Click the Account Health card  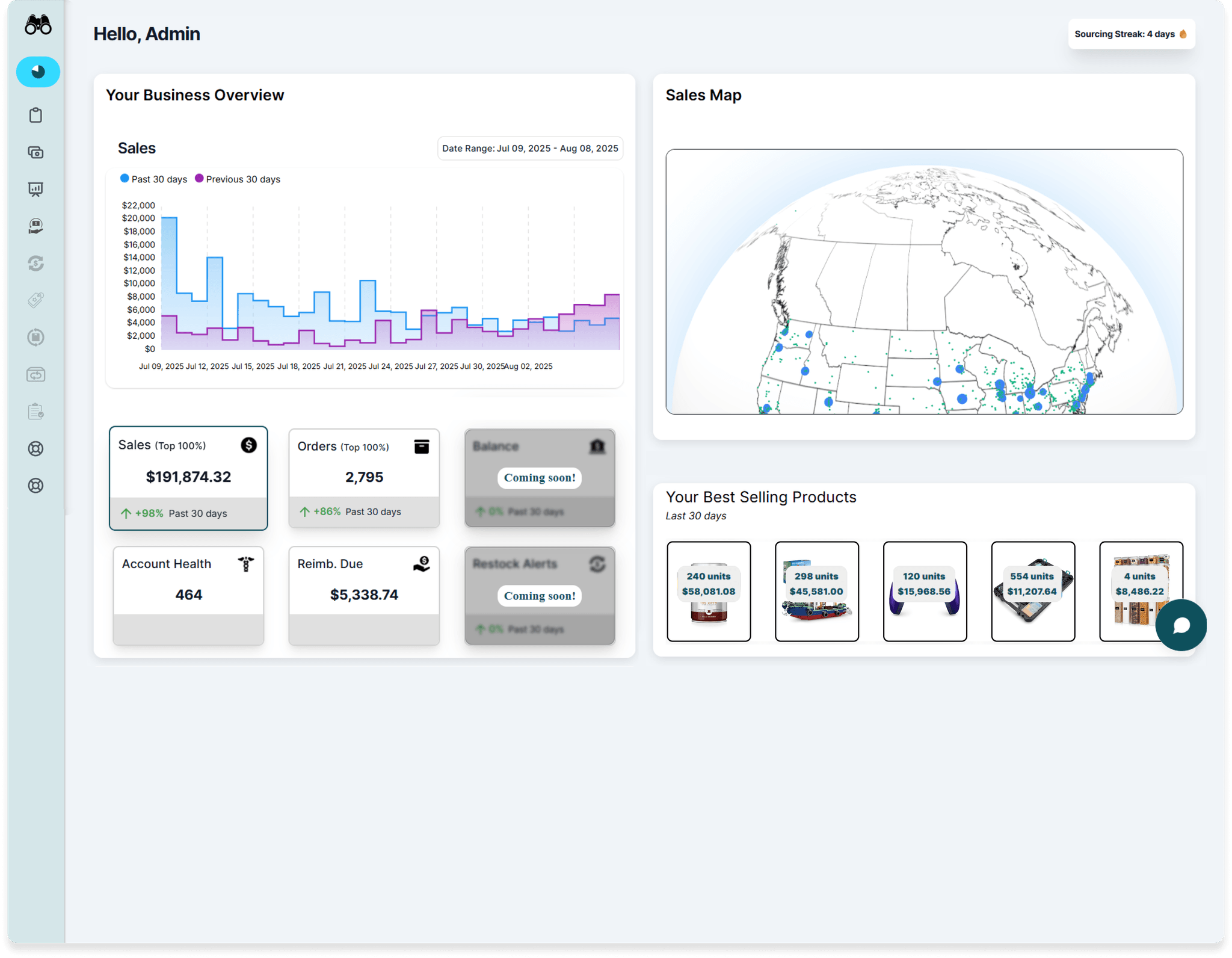pos(188,595)
